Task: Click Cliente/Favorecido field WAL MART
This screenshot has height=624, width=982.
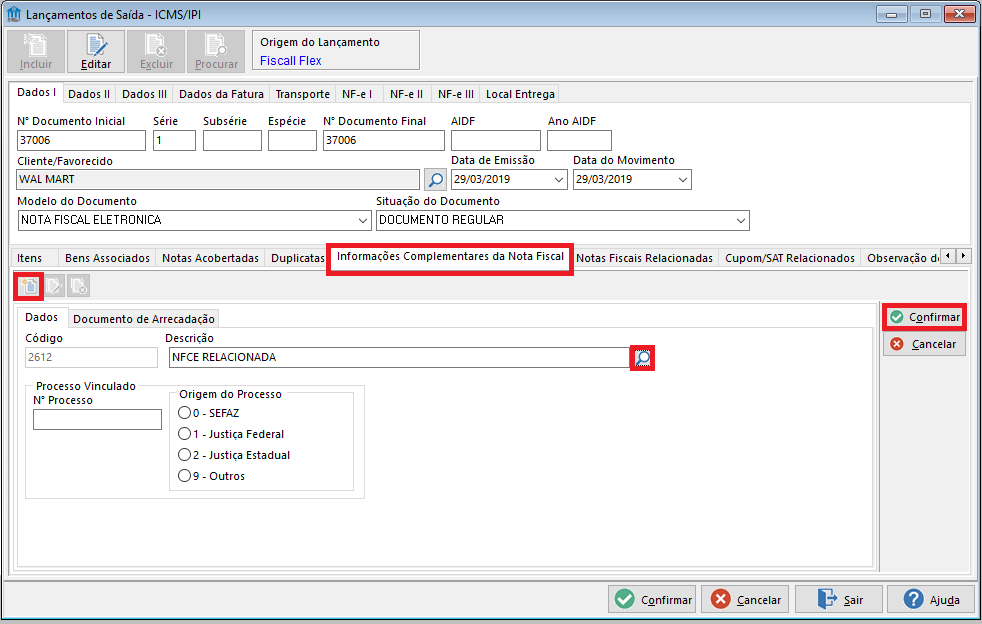Action: point(218,180)
